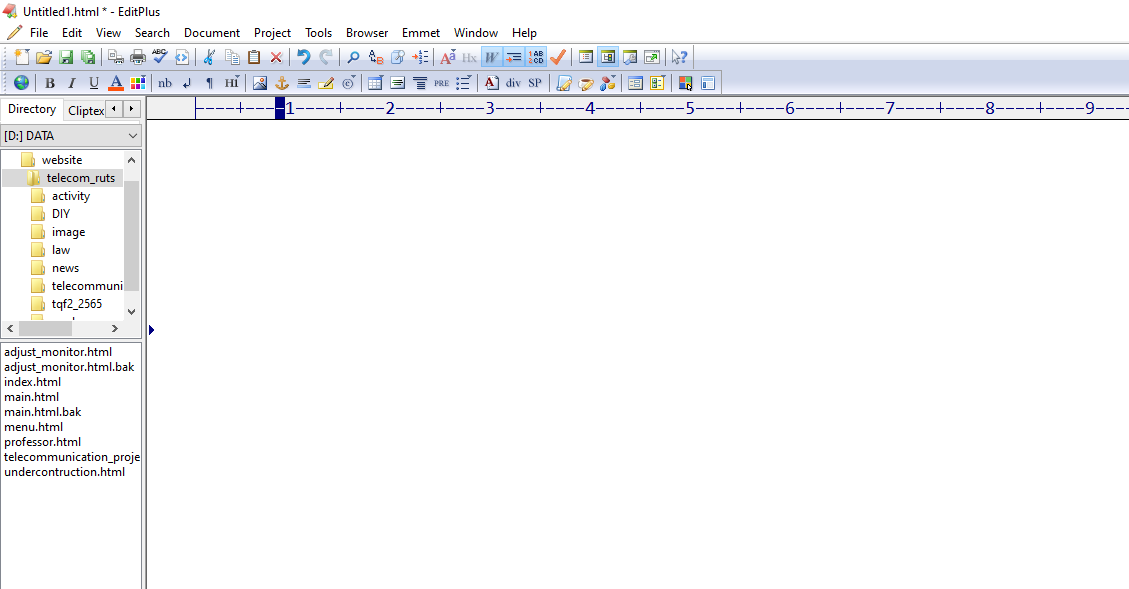
Task: Open the special character (©) dropdown
Action: click(348, 83)
